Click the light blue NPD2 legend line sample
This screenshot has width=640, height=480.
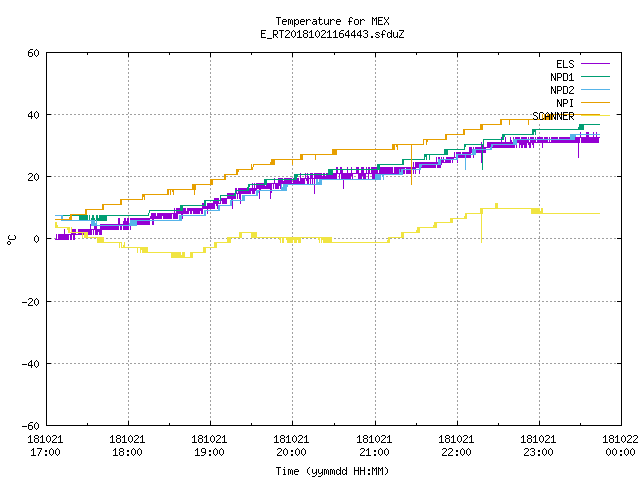595,89
